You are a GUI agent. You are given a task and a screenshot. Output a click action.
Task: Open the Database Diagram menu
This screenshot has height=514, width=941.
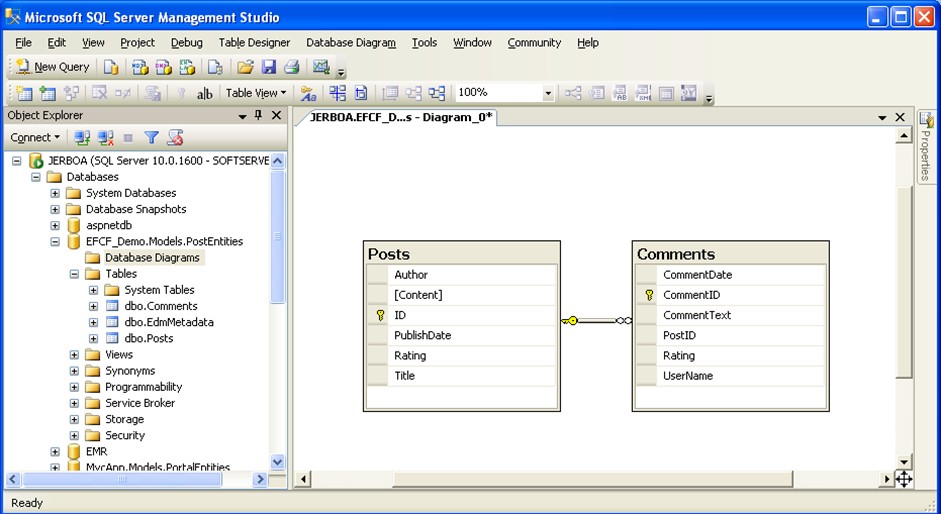351,43
